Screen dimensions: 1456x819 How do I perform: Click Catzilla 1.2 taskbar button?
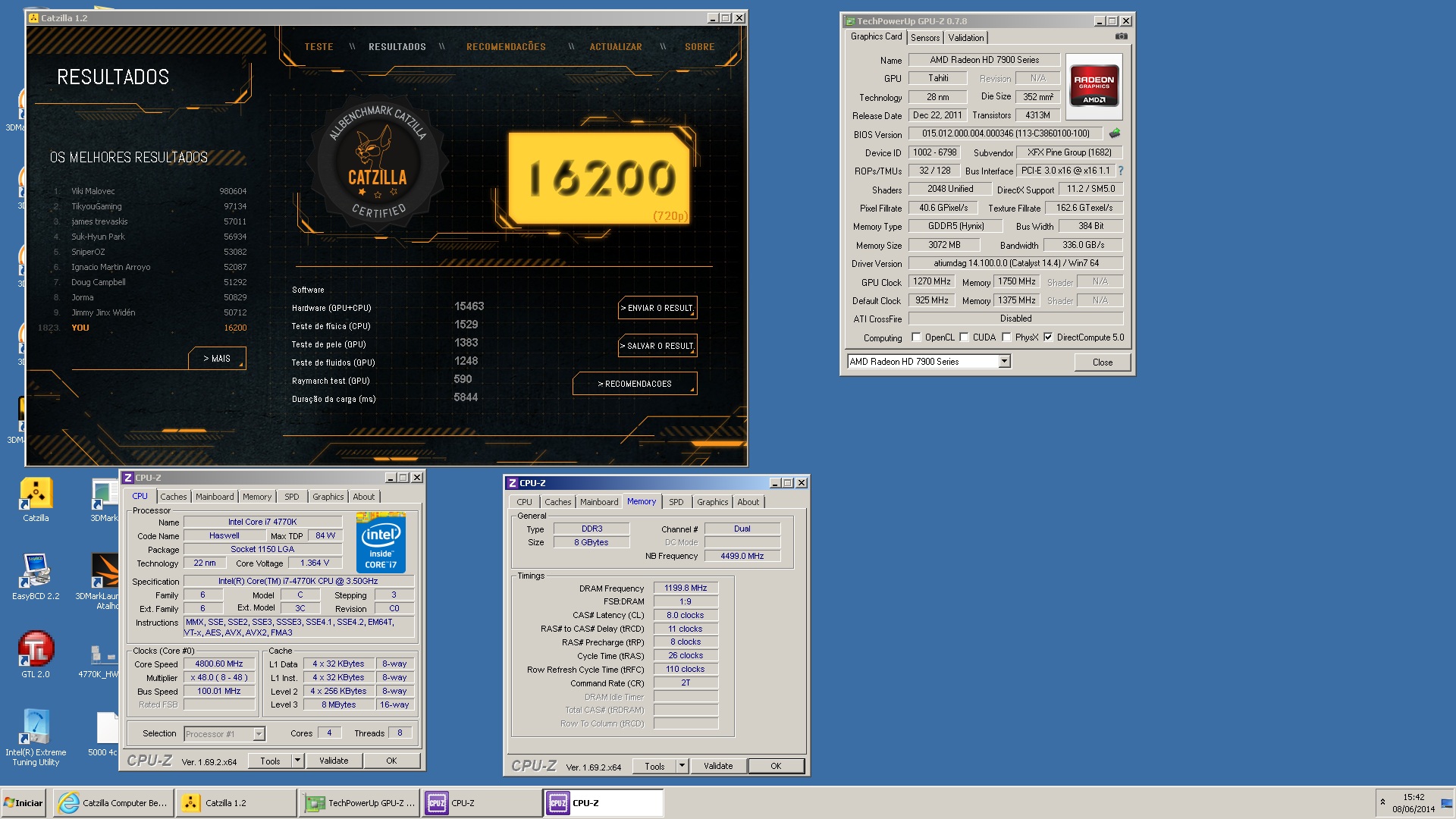(x=236, y=803)
